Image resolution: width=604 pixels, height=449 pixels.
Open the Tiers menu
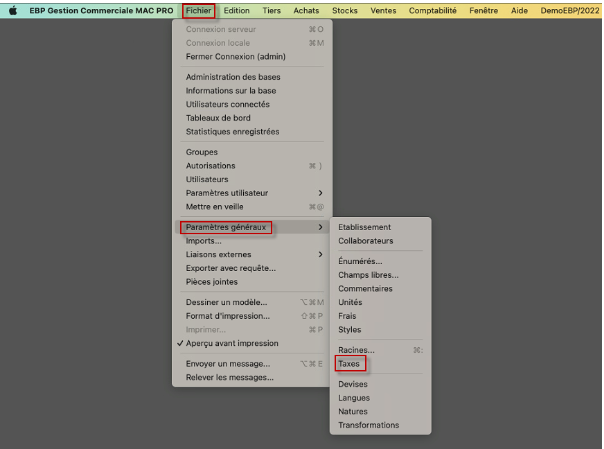click(272, 10)
